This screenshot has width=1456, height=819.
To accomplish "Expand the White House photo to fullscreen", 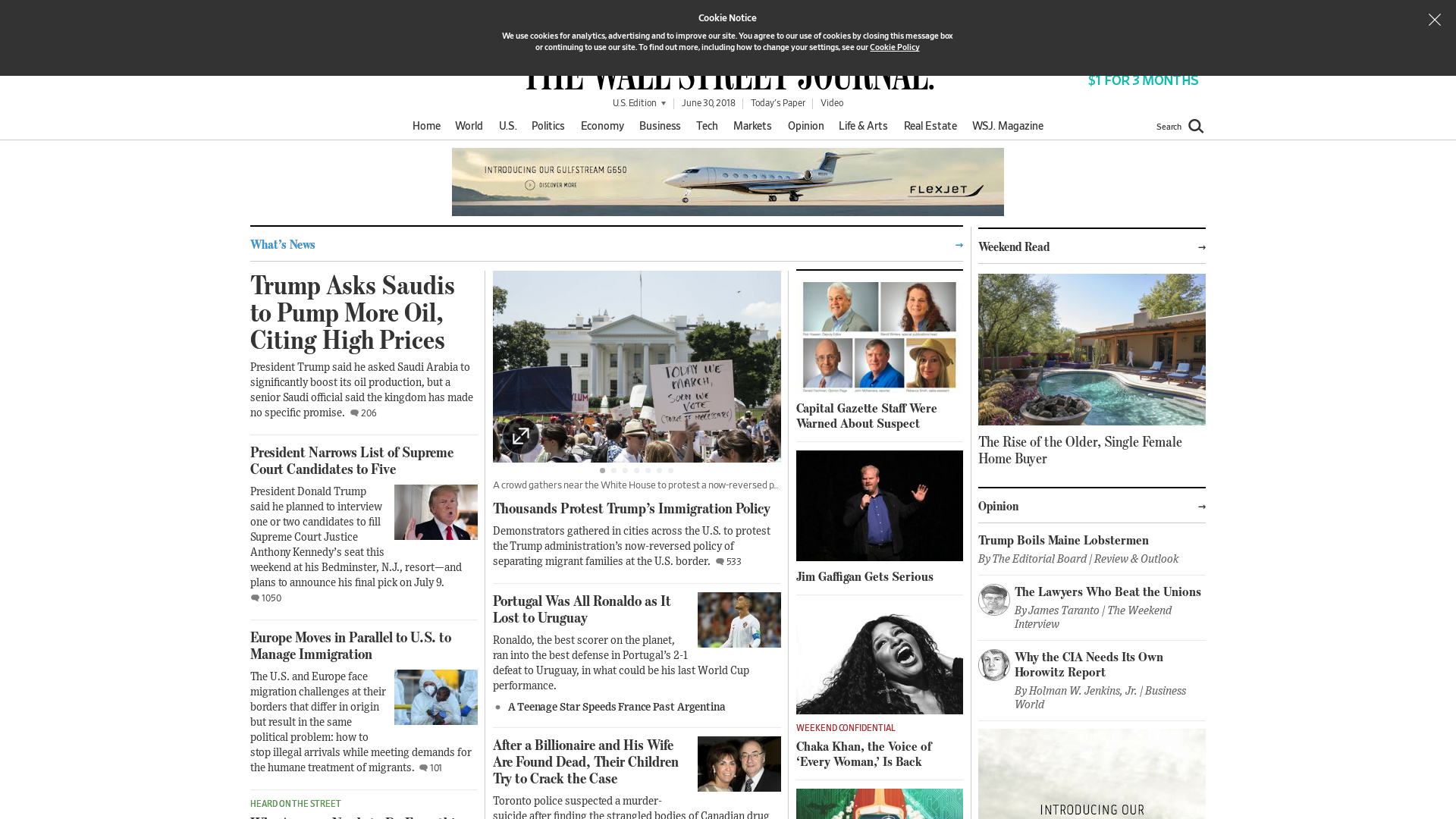I will (x=521, y=436).
